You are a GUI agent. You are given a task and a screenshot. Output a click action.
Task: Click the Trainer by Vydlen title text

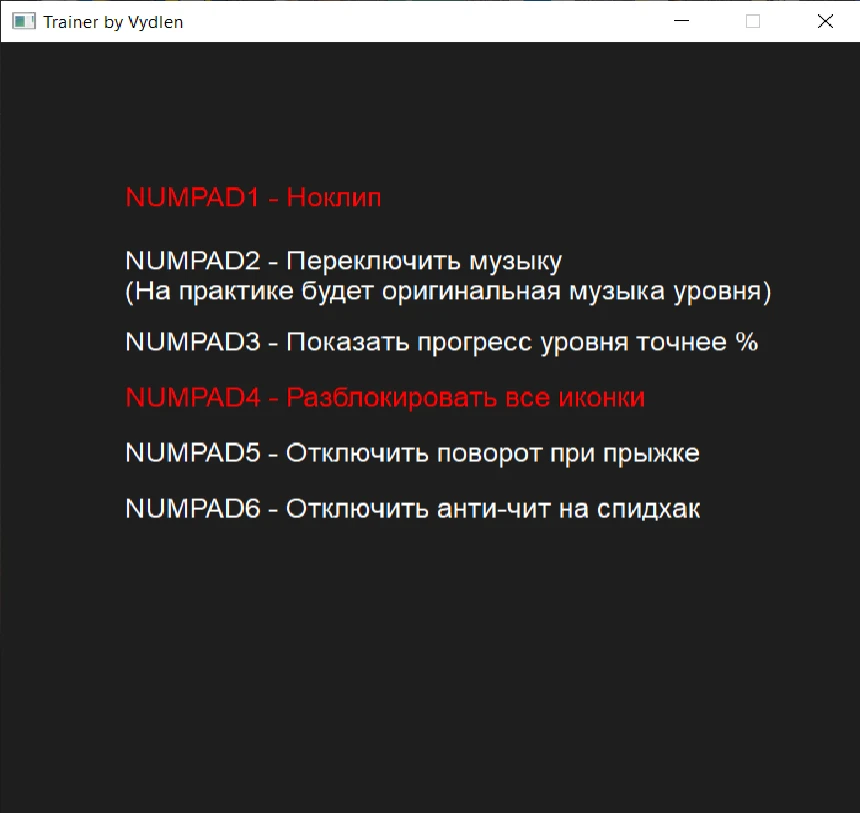(110, 21)
